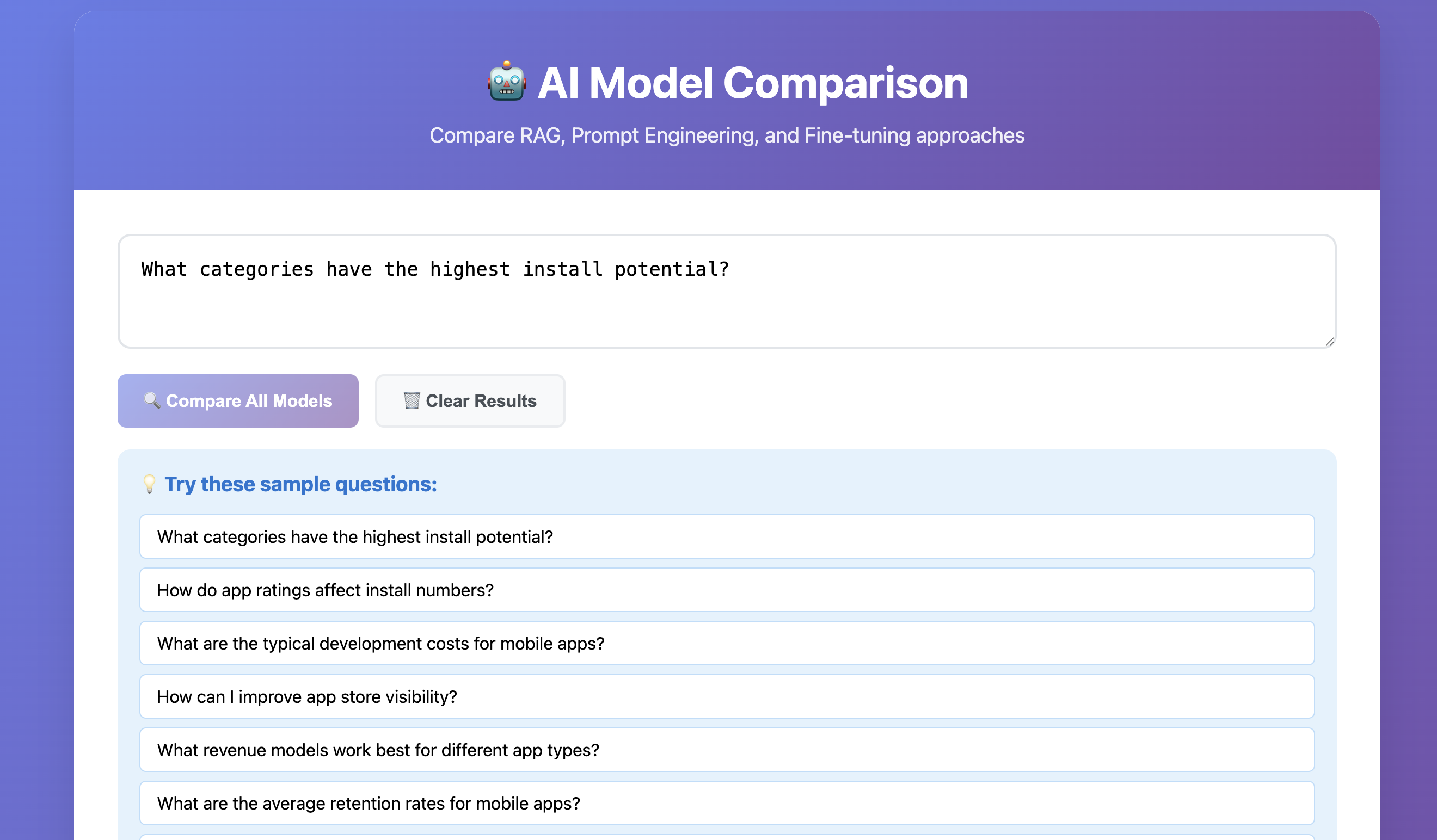Click the magnifying glass icon on Compare button
This screenshot has height=840, width=1437.
coord(152,400)
